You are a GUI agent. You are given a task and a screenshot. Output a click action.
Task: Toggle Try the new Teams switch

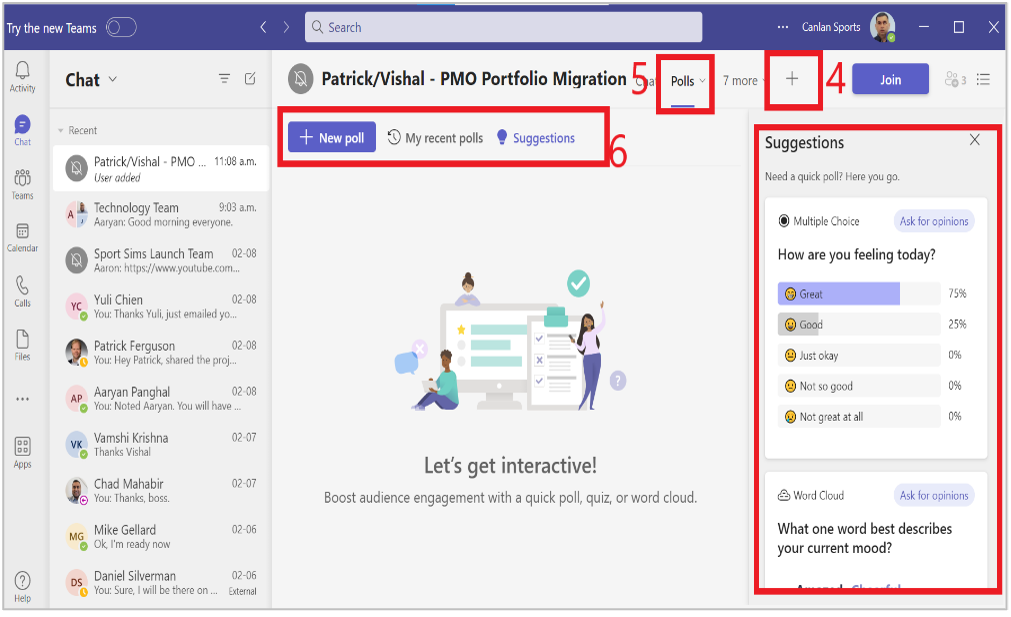pyautogui.click(x=121, y=27)
